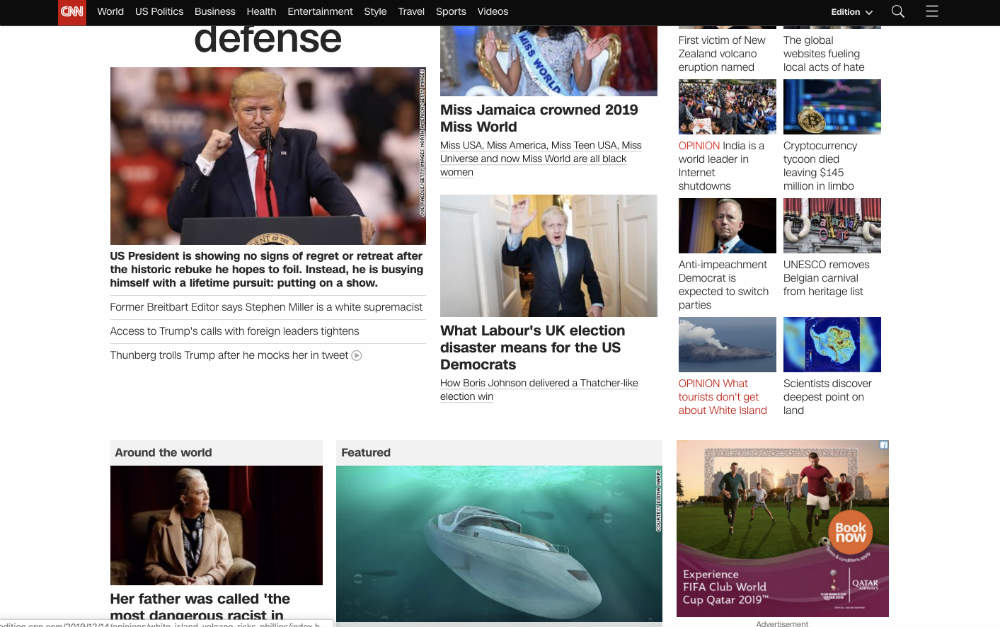Click the FIFA Club World Cup Qatar advertisement
The image size is (1000, 627).
coord(783,528)
